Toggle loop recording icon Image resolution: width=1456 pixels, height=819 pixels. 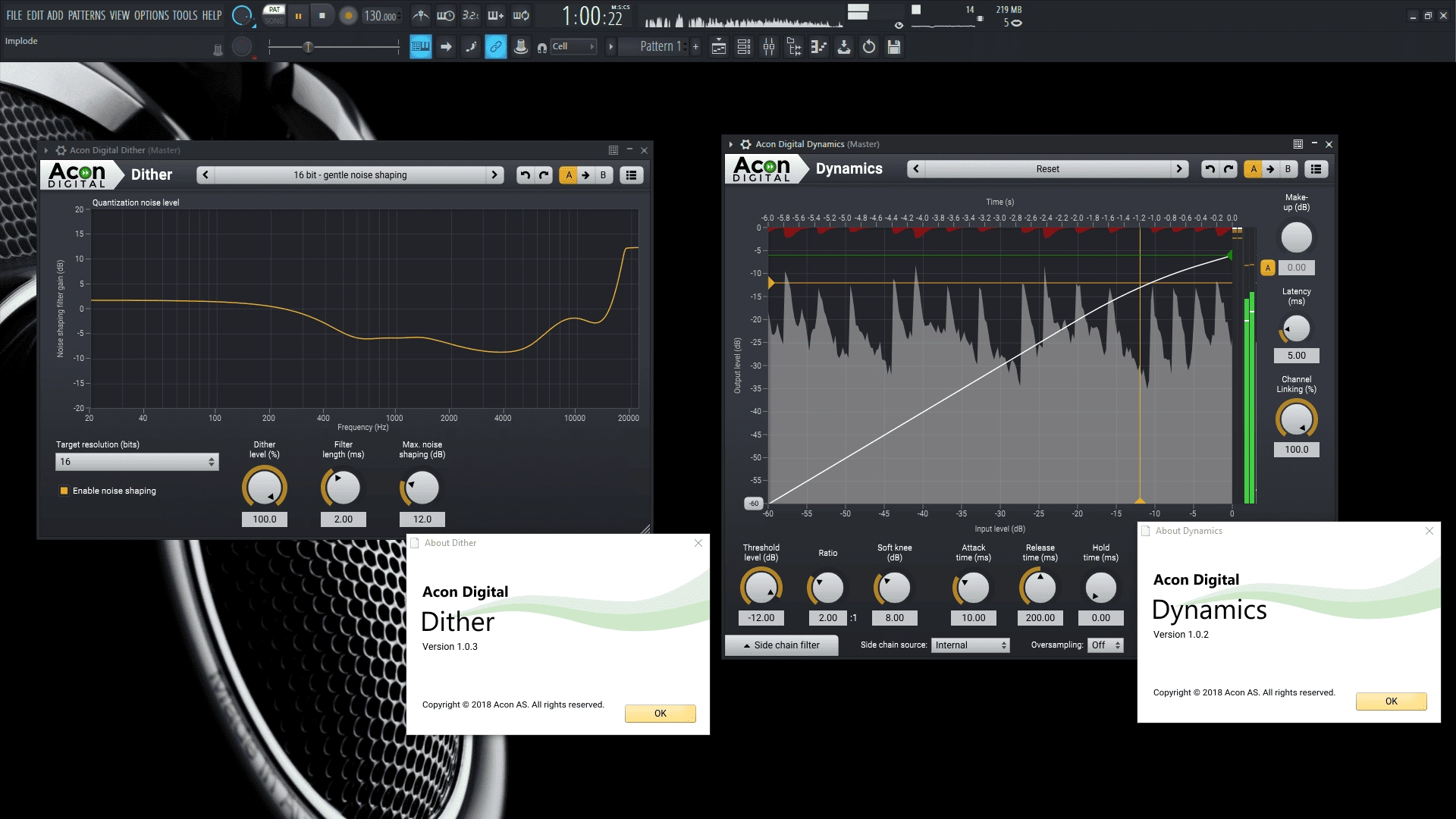tap(521, 15)
